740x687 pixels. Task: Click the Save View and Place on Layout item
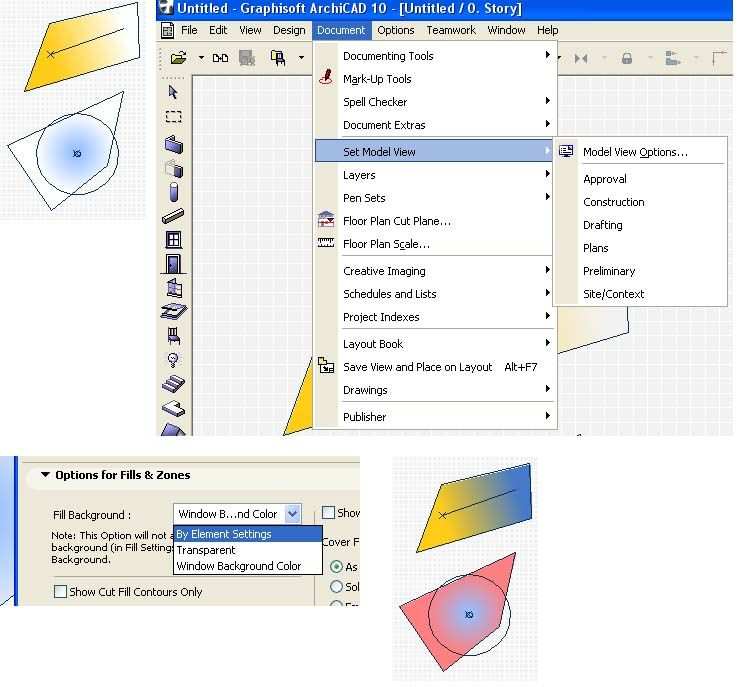[433, 367]
